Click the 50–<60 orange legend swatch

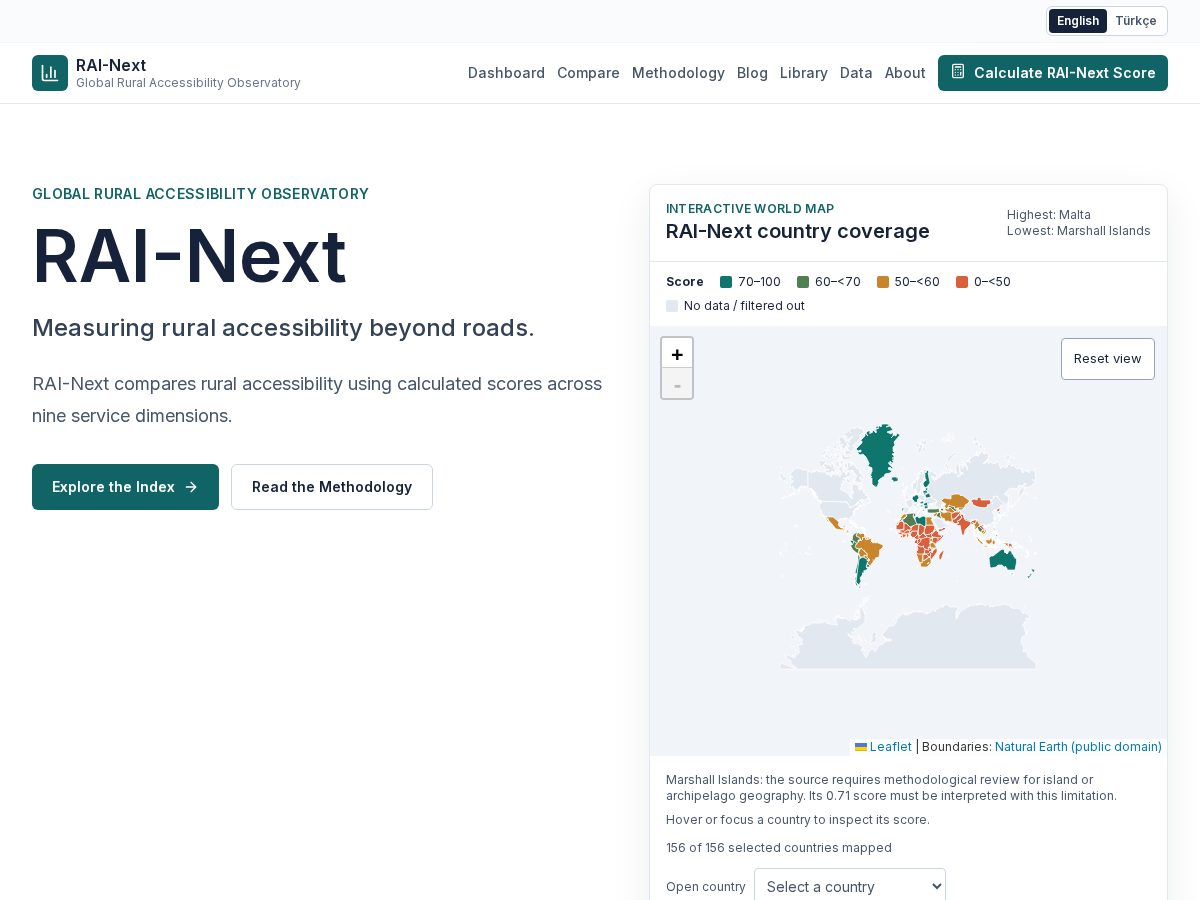click(883, 282)
